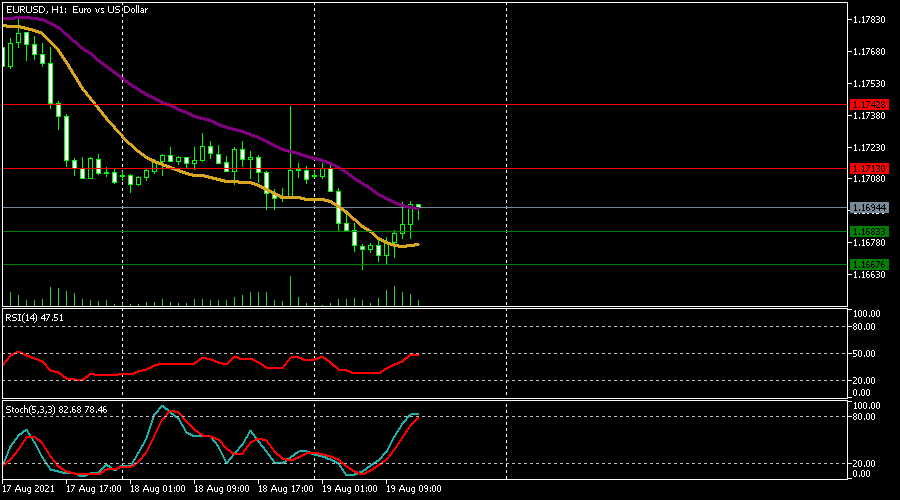Viewport: 900px width, 500px height.
Task: Select the lower green horizontal line at 1.16676
Action: tap(425, 265)
